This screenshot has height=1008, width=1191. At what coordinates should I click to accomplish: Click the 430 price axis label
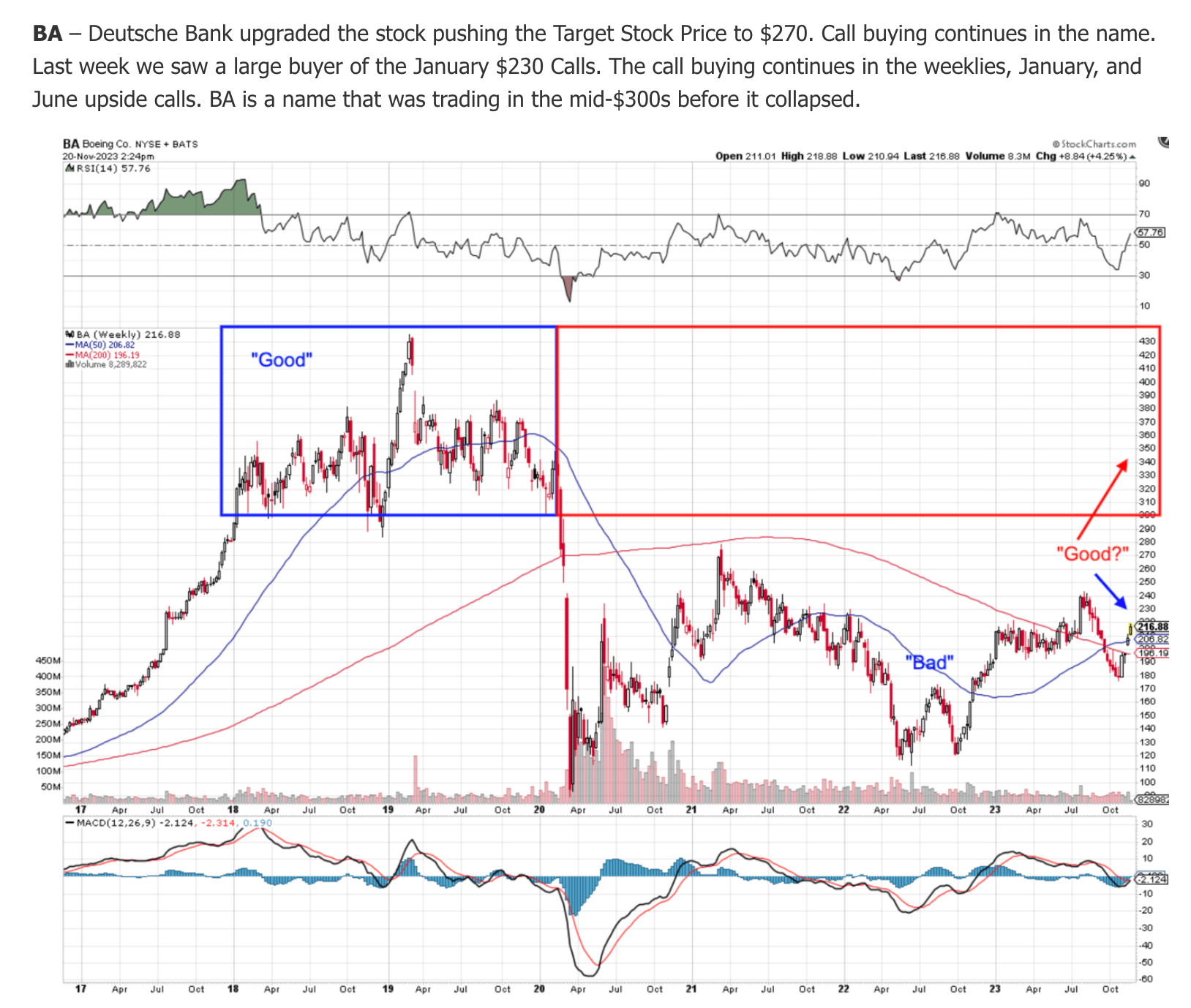(1147, 342)
